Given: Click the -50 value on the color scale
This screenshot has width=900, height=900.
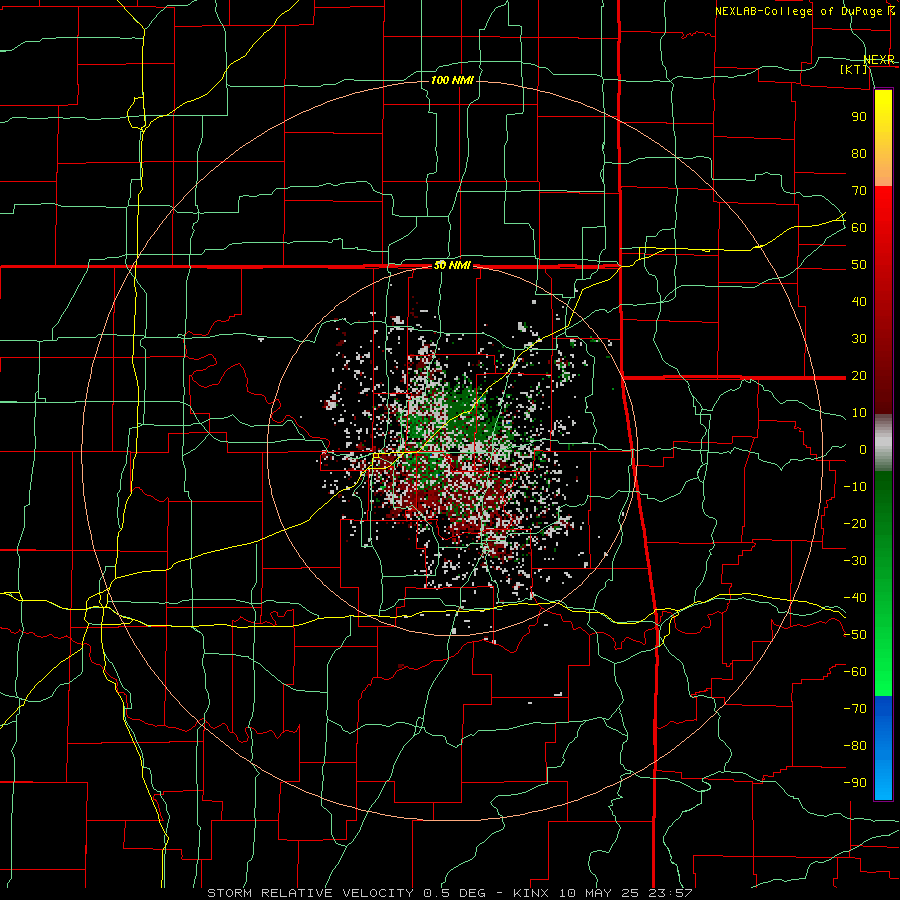Looking at the screenshot, I should (x=855, y=635).
